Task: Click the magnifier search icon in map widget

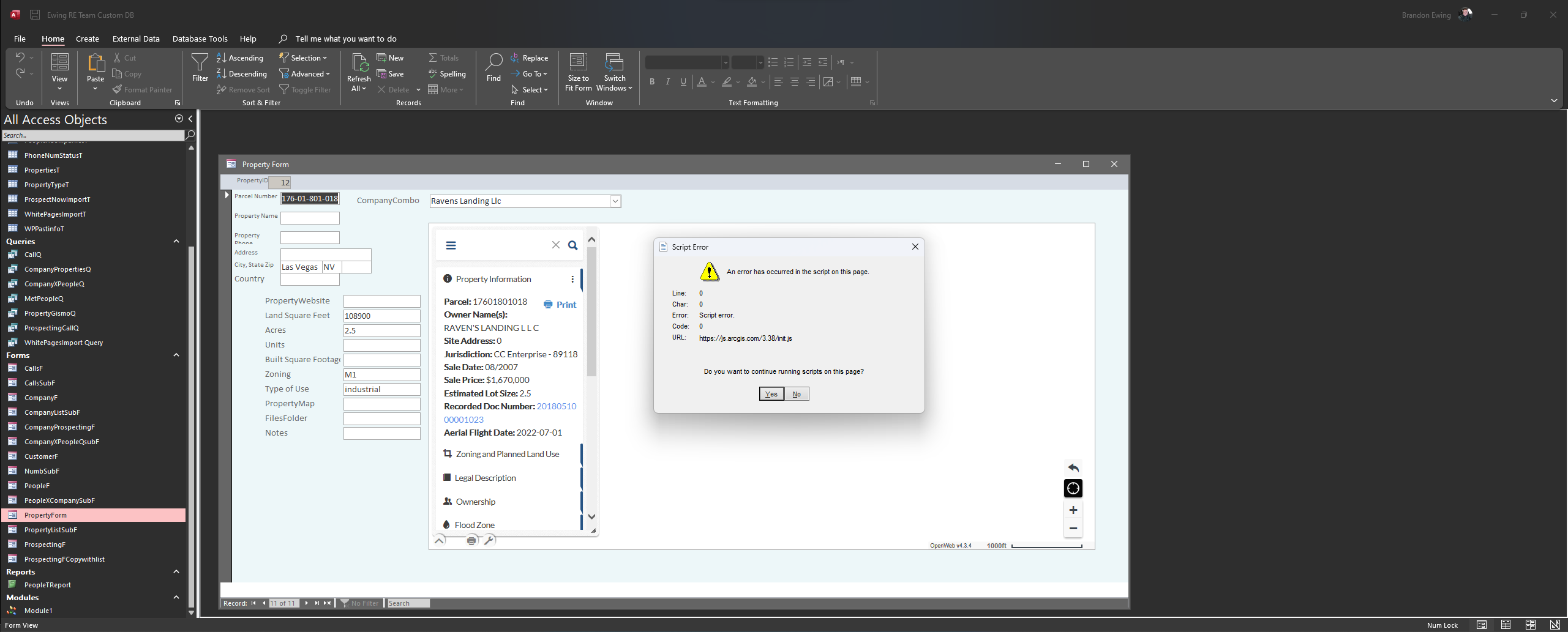Action: tap(573, 245)
